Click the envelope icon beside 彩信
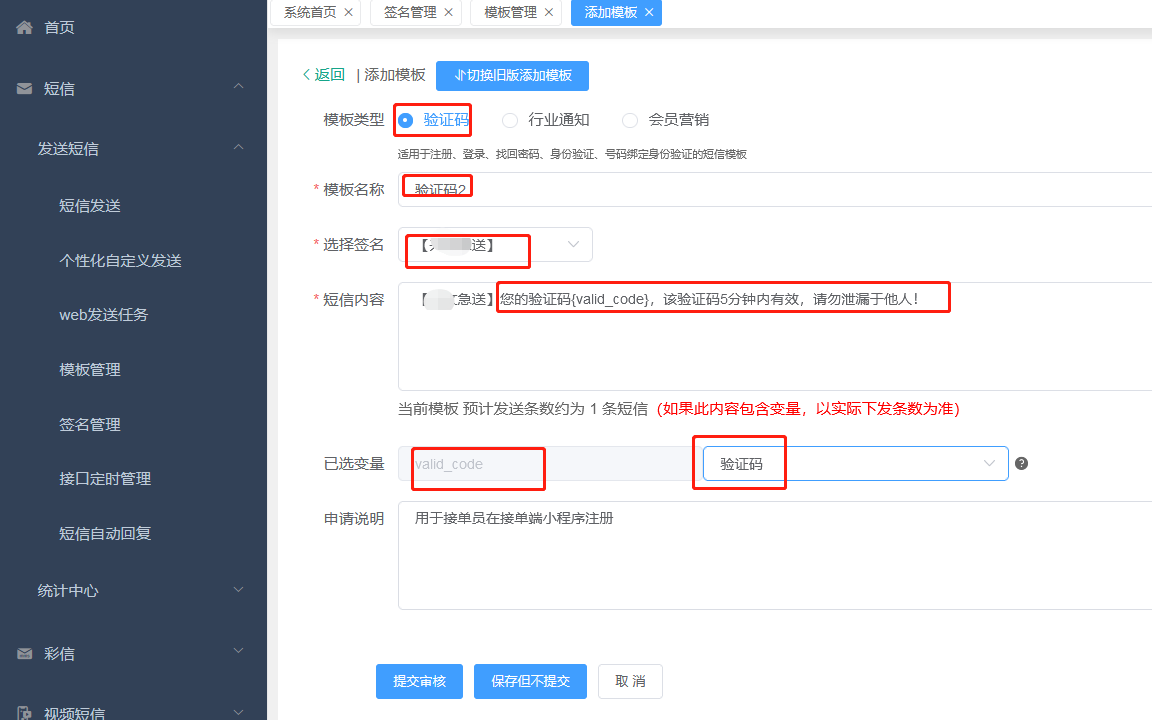1152x720 pixels. [x=24, y=653]
